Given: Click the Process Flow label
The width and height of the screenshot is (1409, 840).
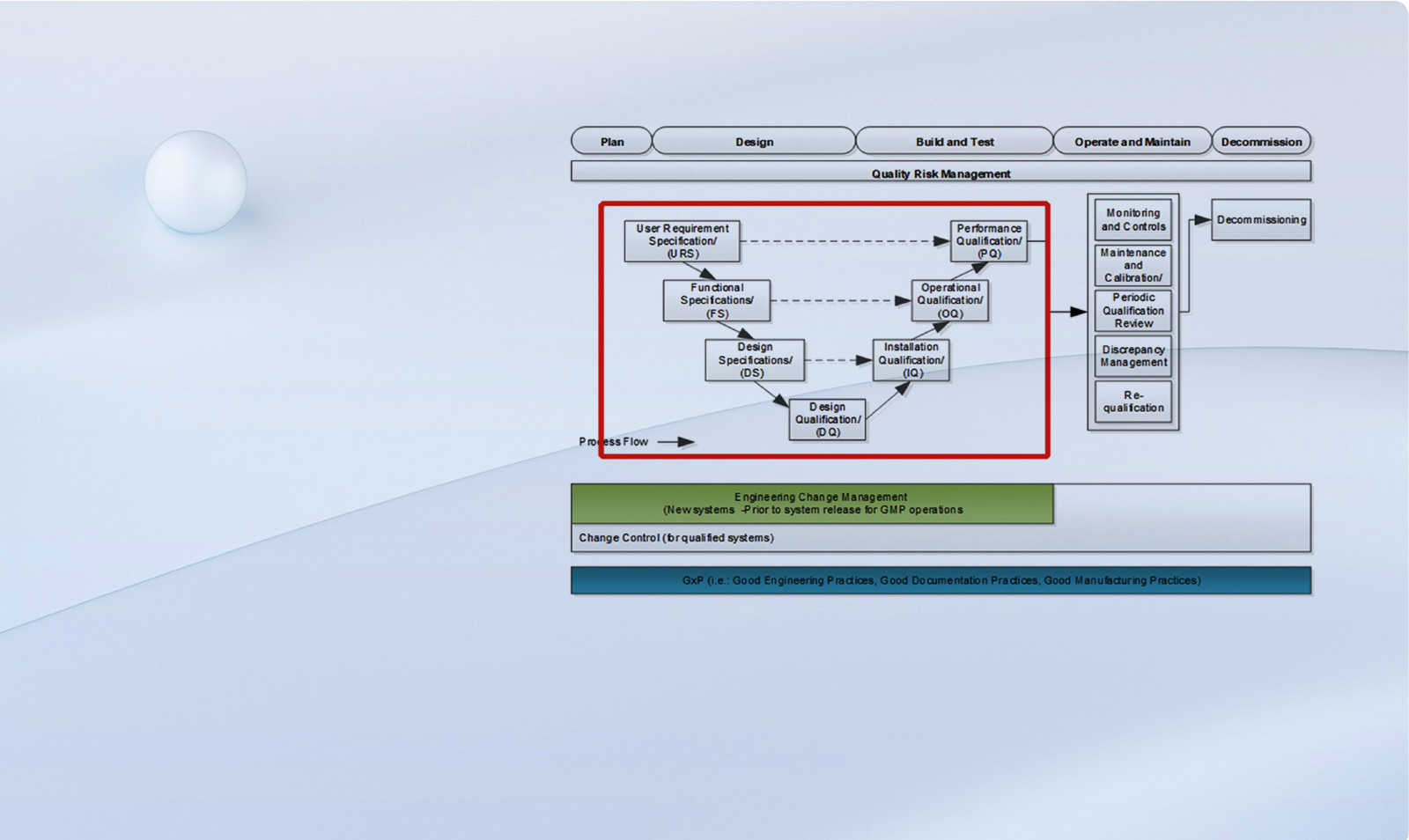Looking at the screenshot, I should tap(614, 442).
